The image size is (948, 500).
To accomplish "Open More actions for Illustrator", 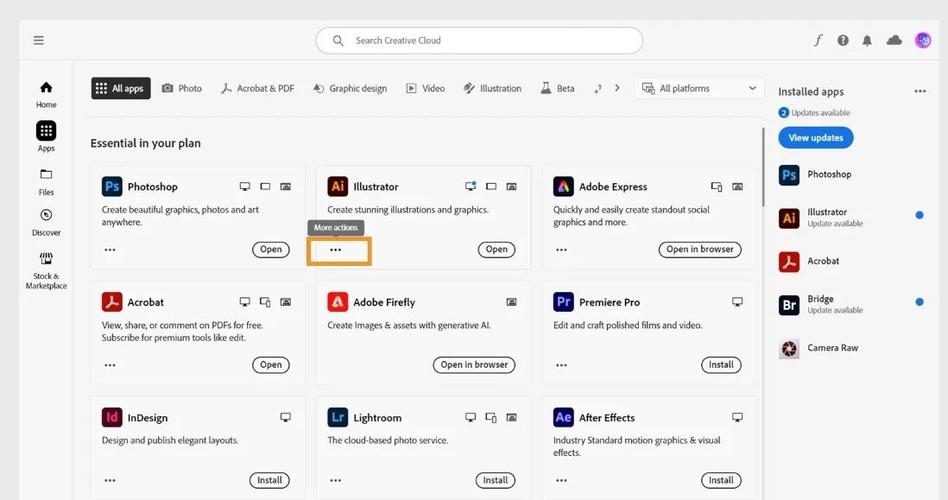I will [x=336, y=250].
